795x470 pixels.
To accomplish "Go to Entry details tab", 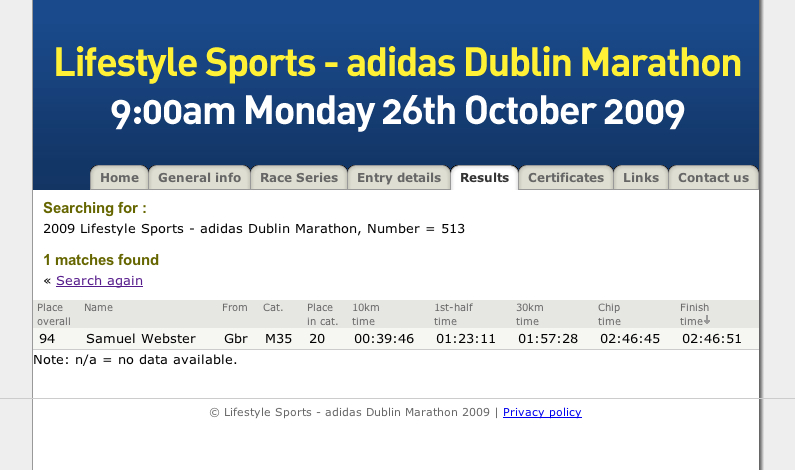I will point(399,177).
